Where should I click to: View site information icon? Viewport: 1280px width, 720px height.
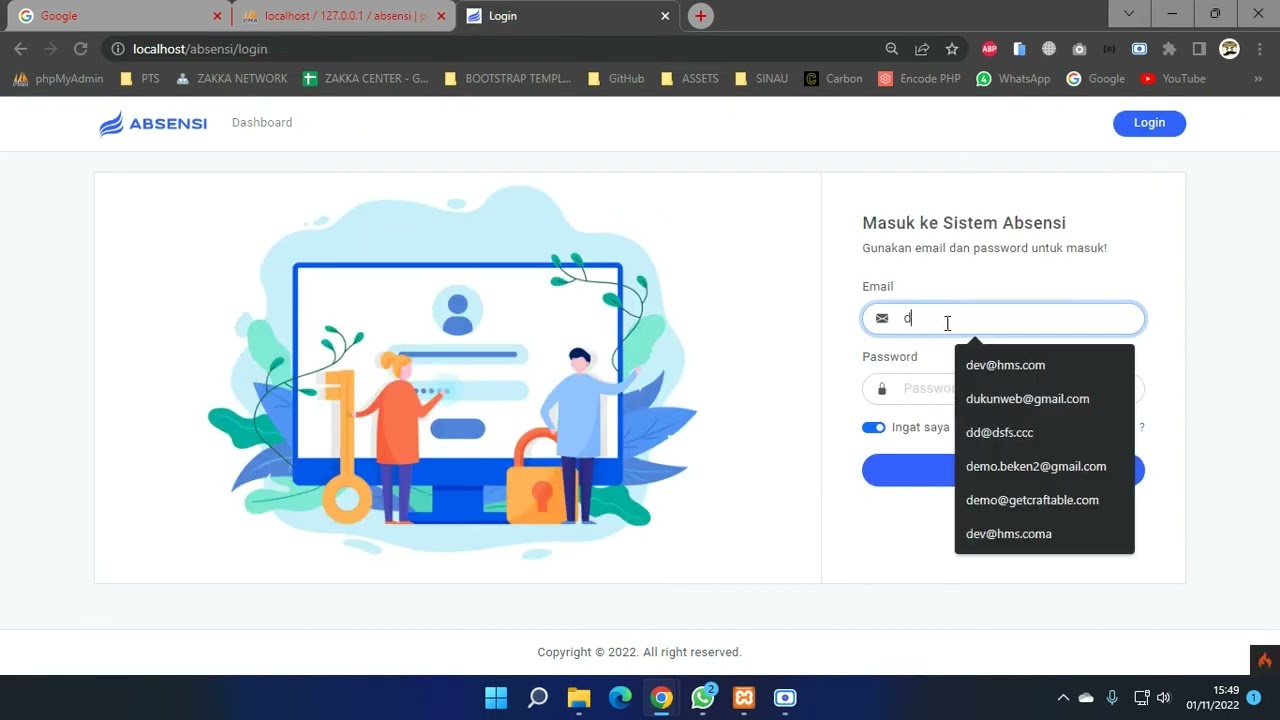(117, 49)
